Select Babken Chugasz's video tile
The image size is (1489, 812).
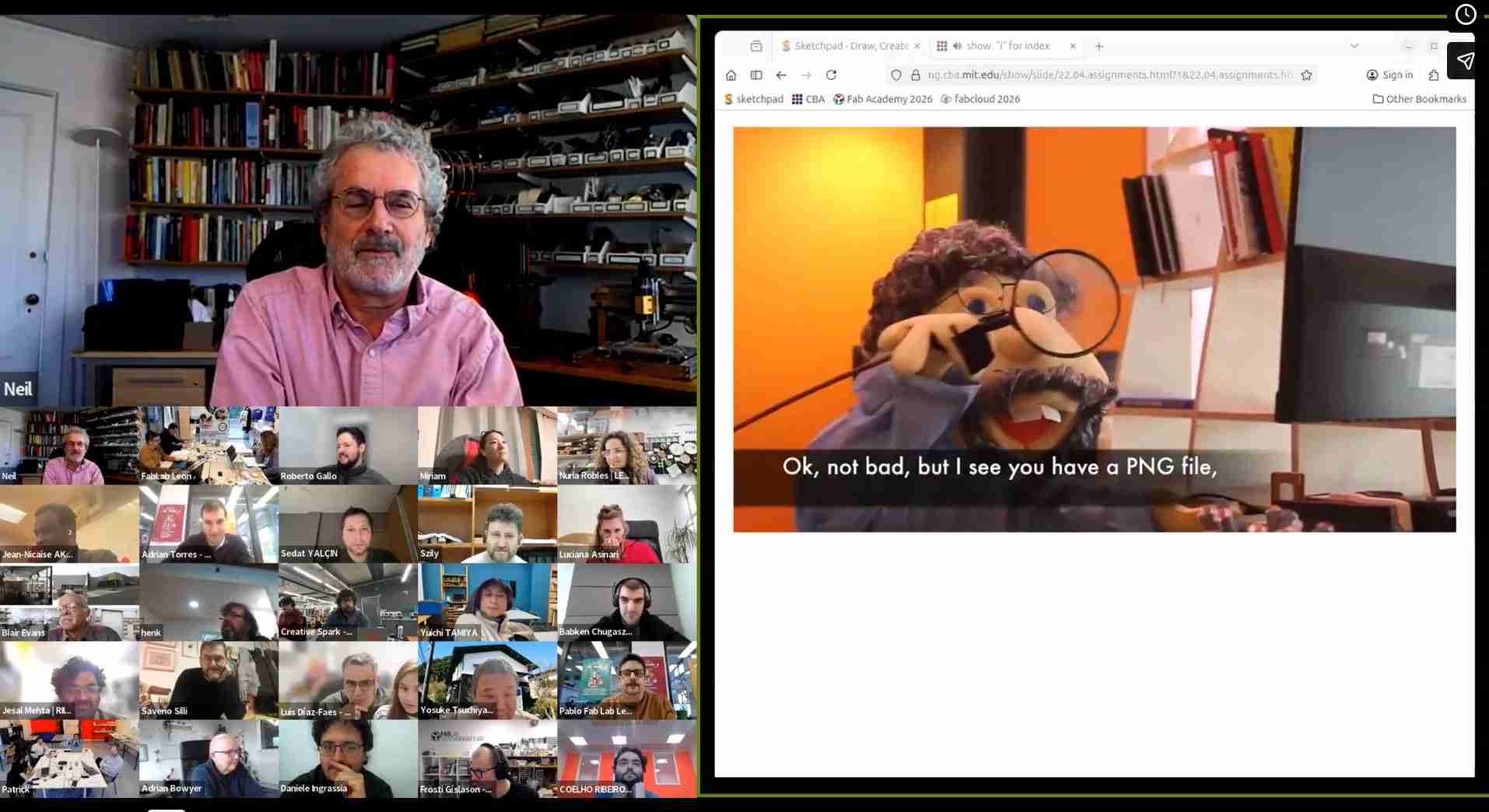click(x=627, y=603)
